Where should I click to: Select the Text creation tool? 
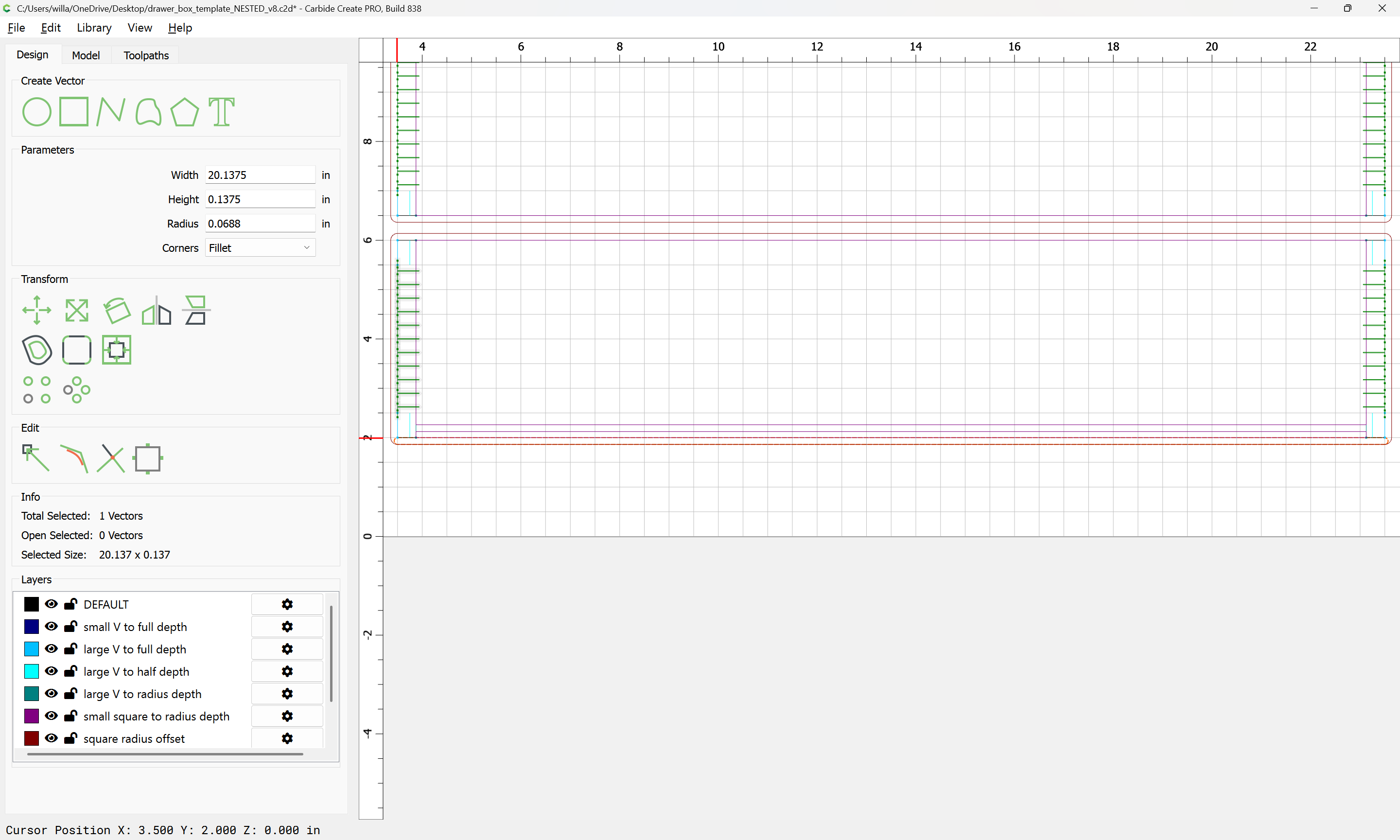[x=221, y=111]
